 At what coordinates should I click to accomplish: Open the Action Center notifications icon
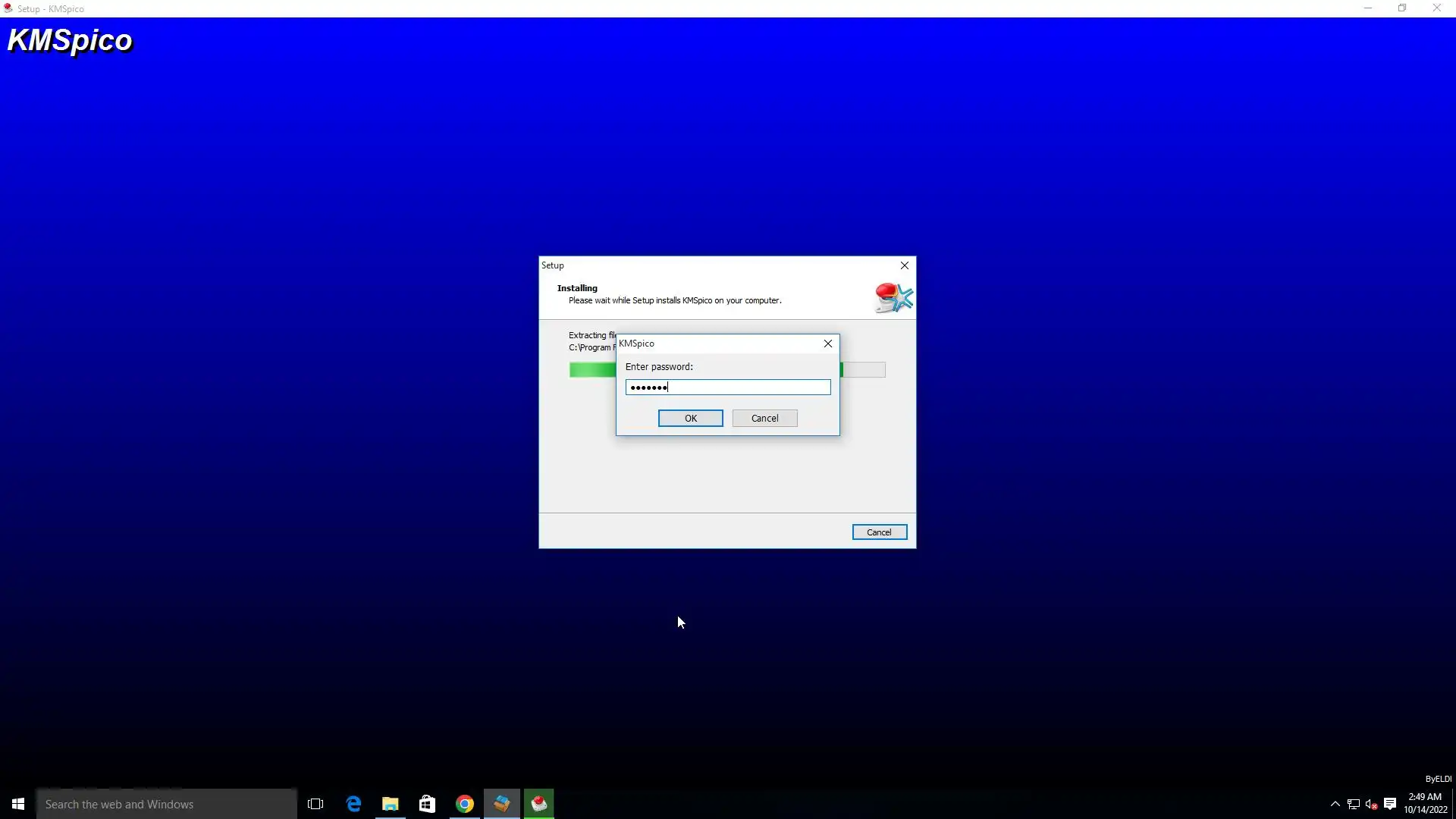click(x=1390, y=804)
